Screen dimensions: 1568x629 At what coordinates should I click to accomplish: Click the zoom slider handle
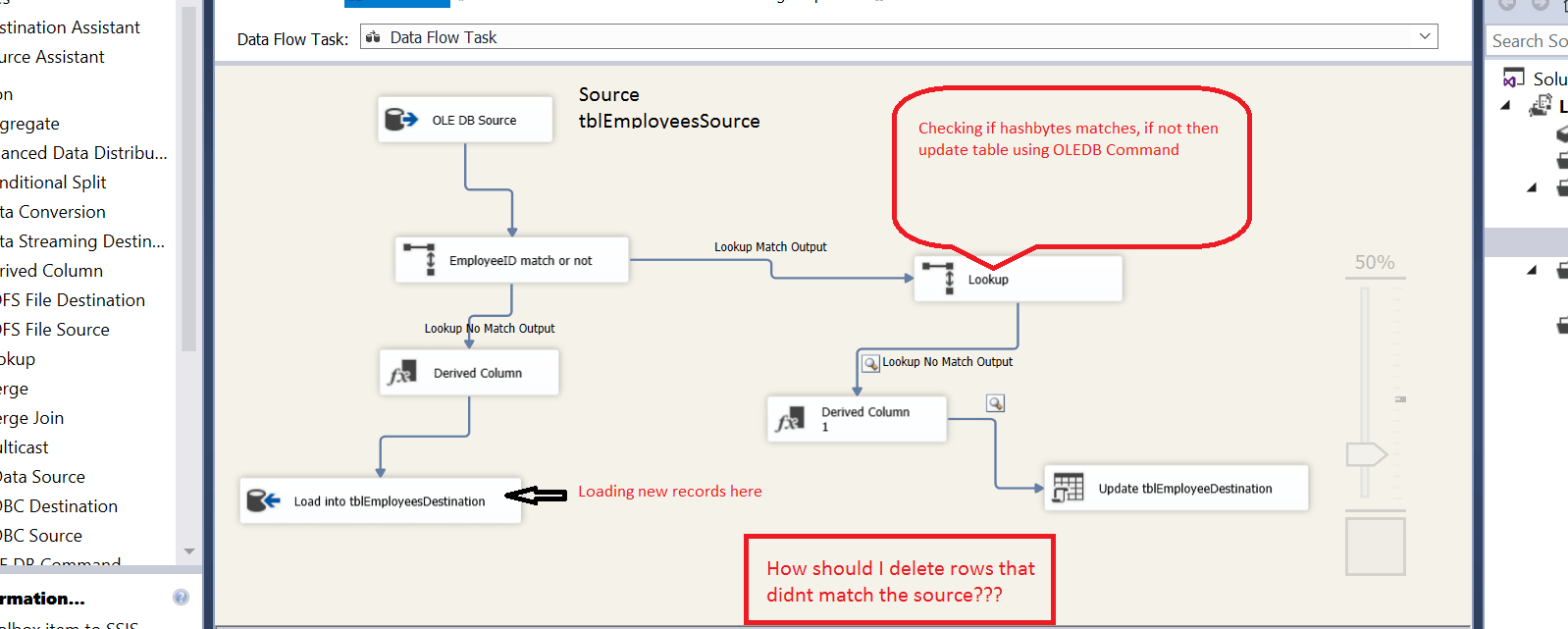[1366, 454]
